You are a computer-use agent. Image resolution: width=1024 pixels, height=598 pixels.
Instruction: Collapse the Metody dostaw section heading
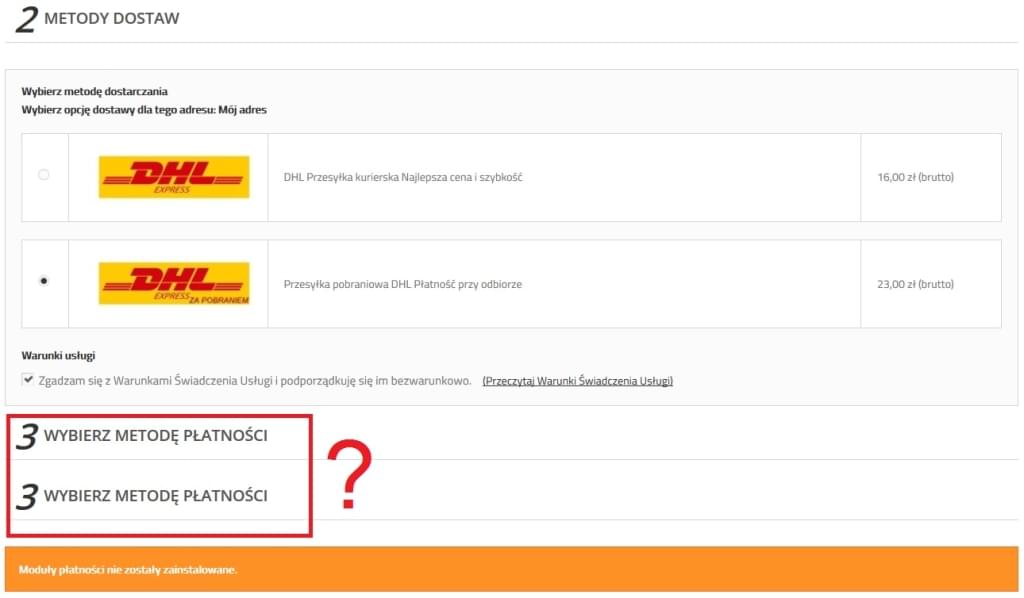coord(112,19)
